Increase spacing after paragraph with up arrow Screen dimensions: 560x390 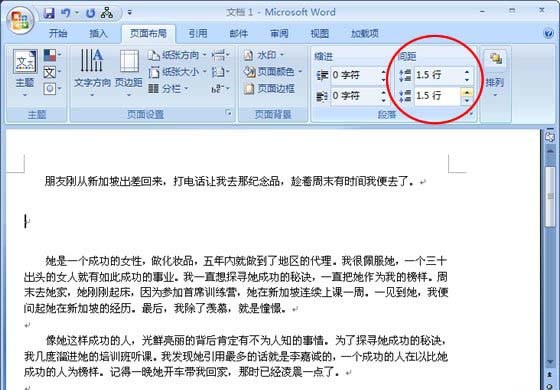(x=467, y=92)
